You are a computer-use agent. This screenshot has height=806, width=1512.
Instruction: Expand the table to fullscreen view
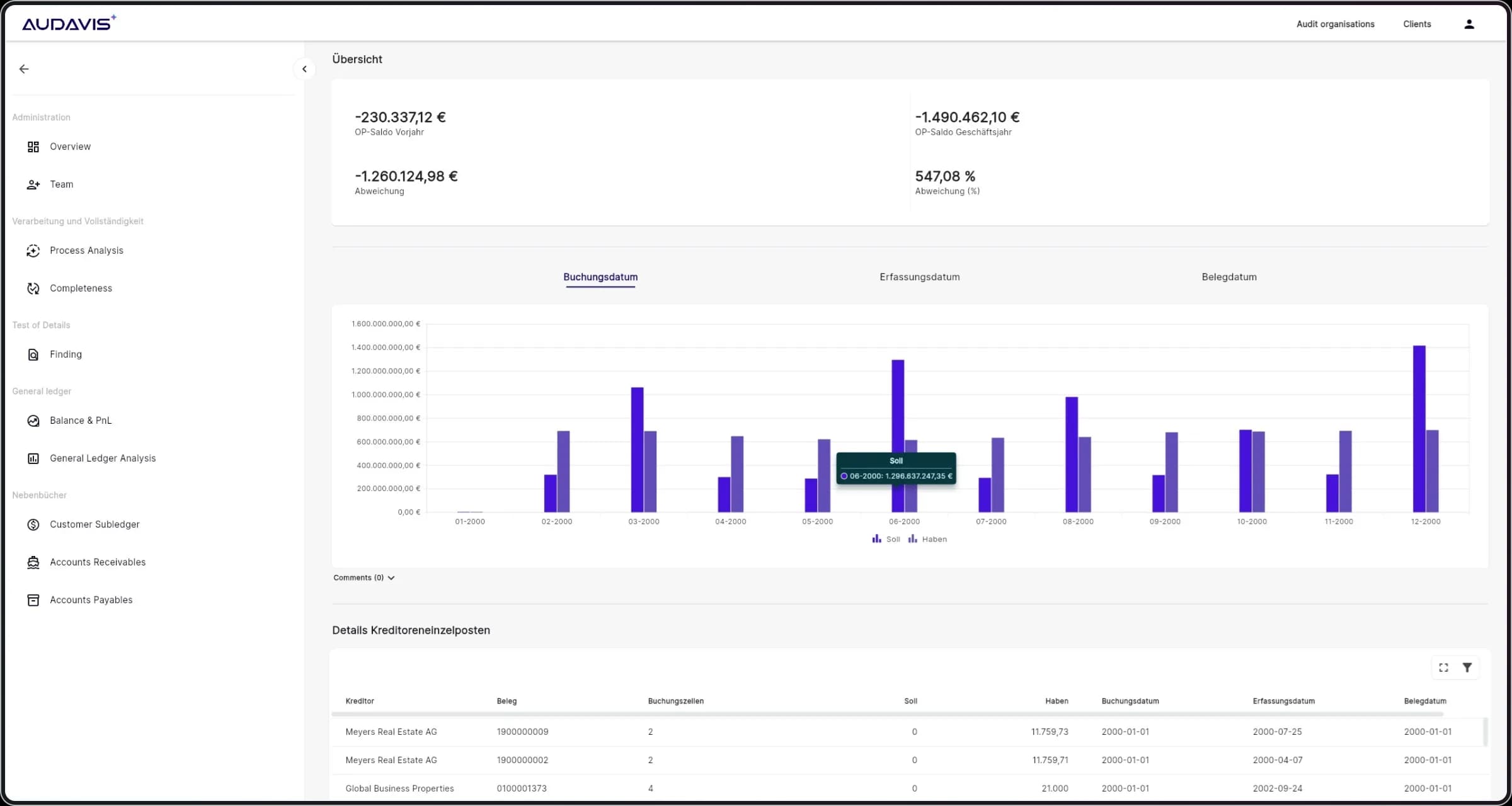1444,667
